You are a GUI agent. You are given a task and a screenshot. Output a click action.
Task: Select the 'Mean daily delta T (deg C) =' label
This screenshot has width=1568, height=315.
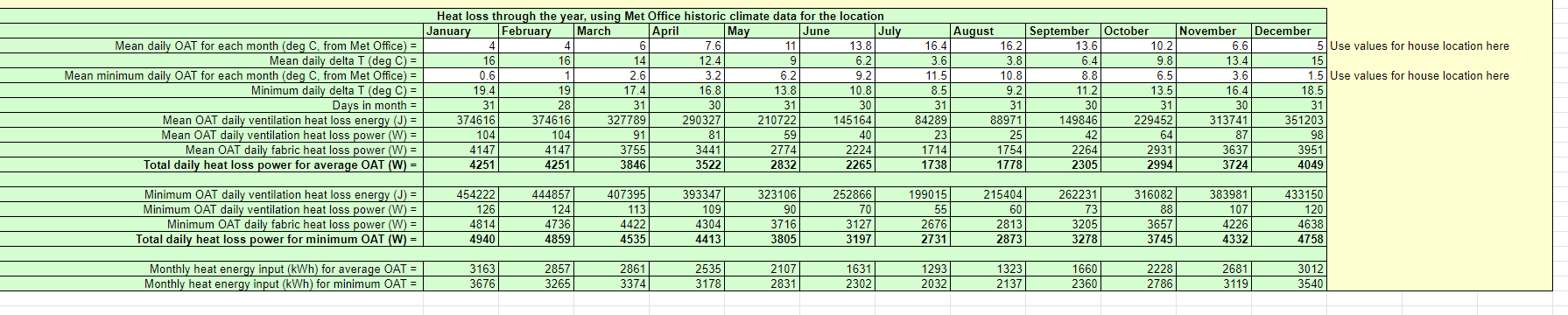(x=343, y=60)
